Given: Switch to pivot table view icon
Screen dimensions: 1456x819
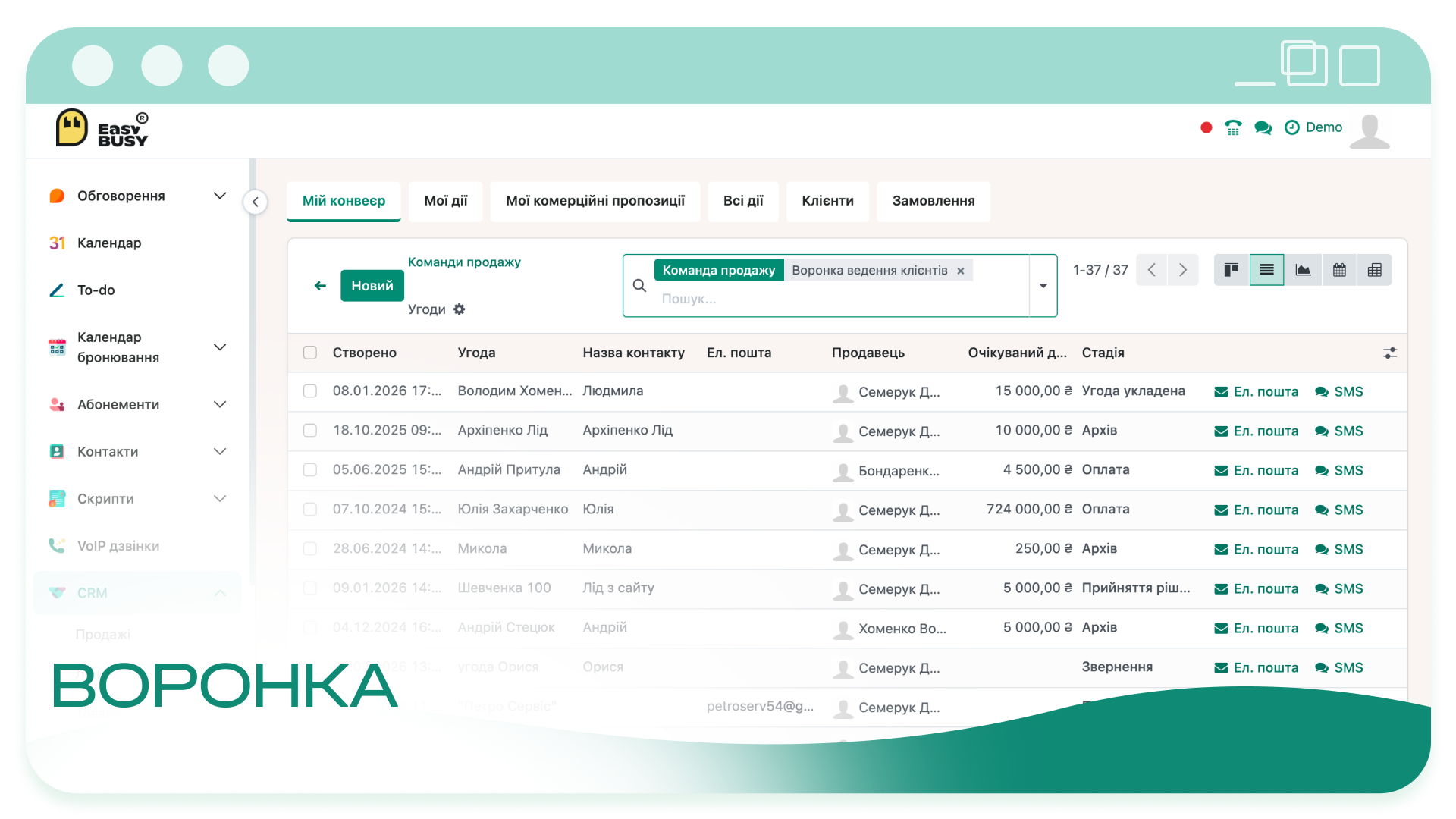Looking at the screenshot, I should 1374,270.
